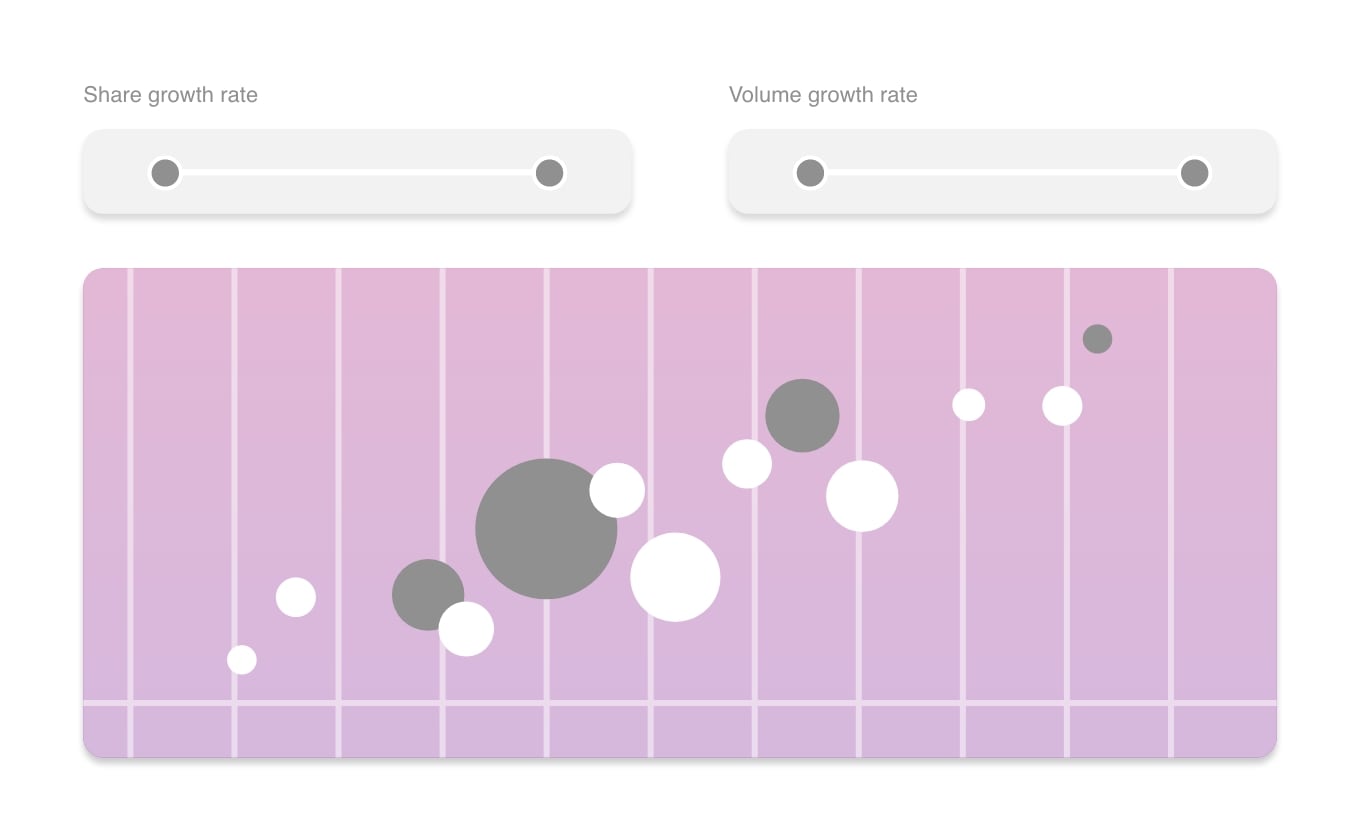Click the Volume growth rate label
This screenshot has height=840, width=1360.
pyautogui.click(x=823, y=95)
